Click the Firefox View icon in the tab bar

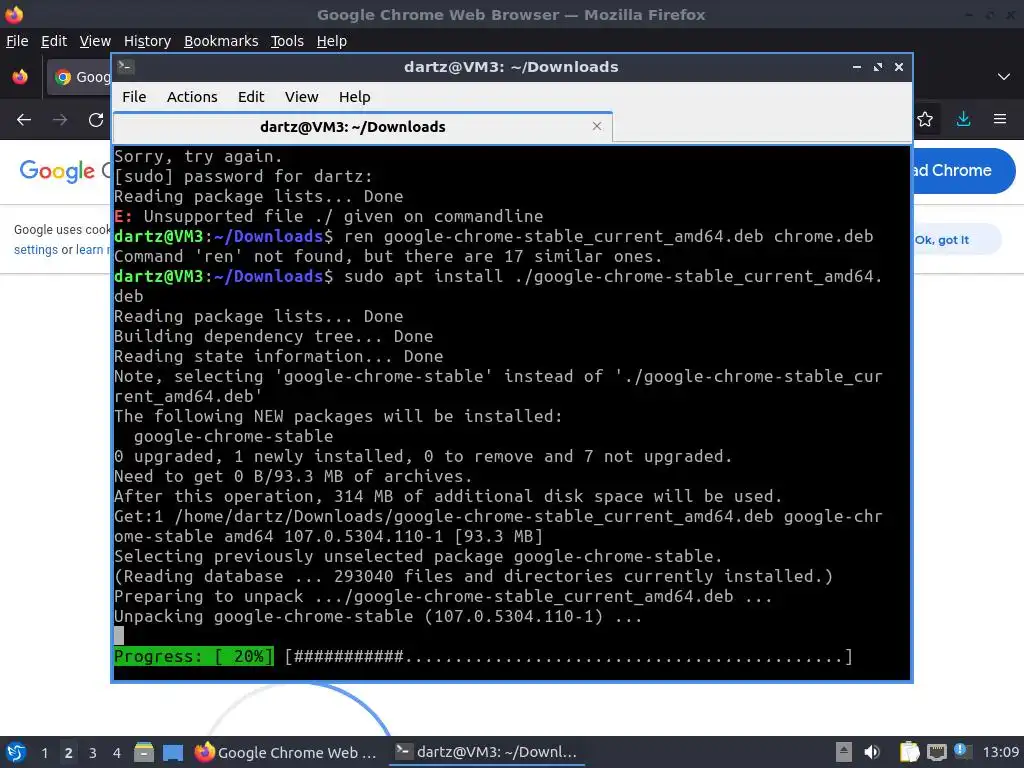(20, 77)
